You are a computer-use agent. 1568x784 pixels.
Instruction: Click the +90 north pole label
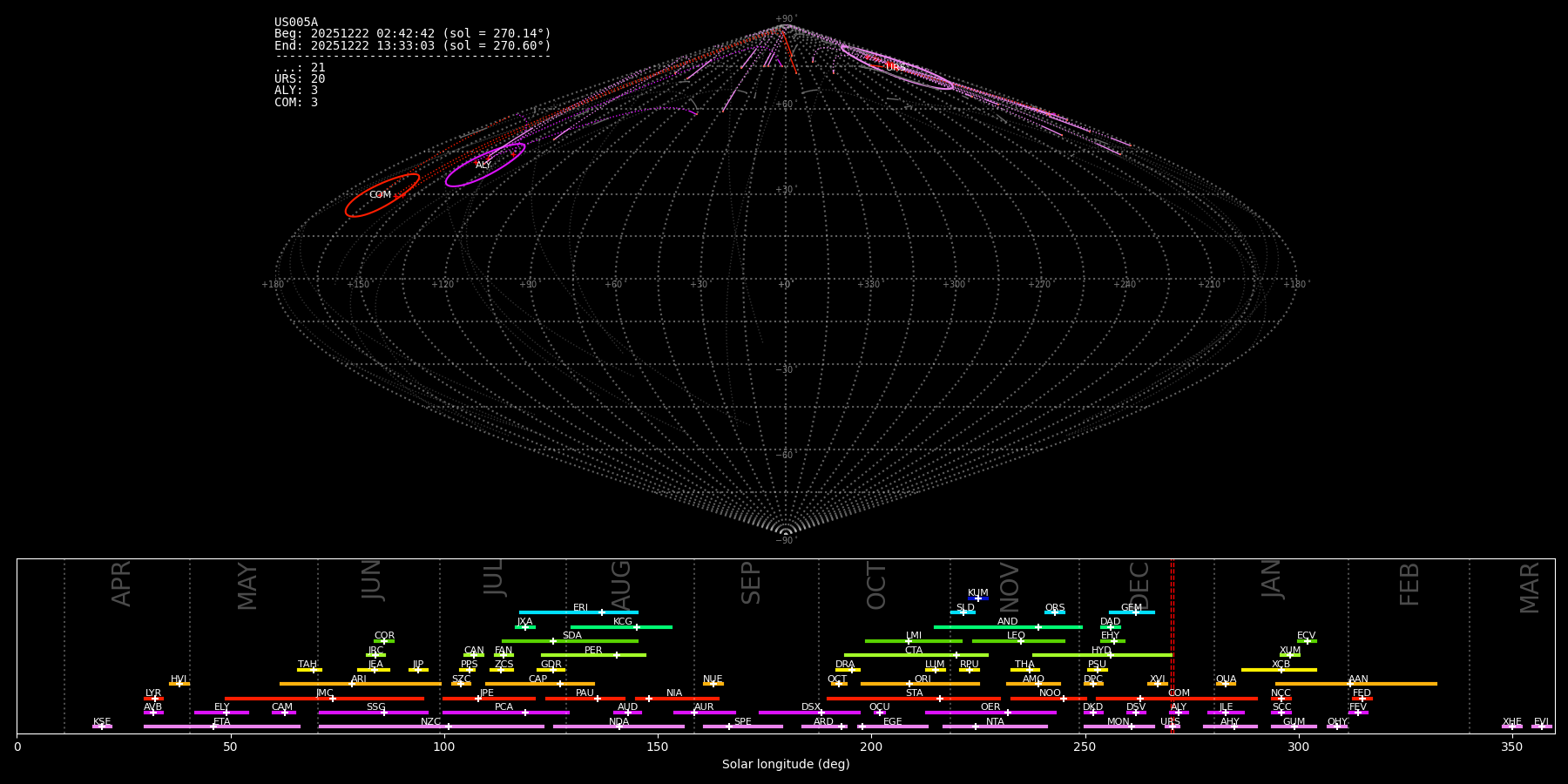785,19
